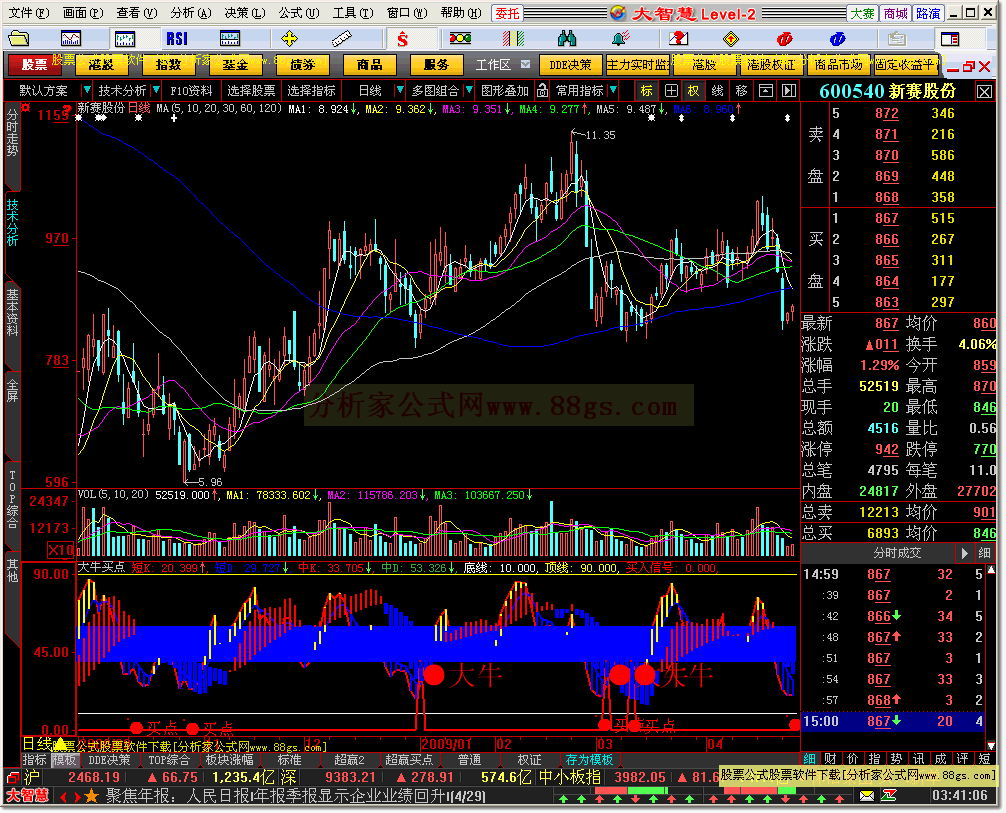Image resolution: width=1006 pixels, height=813 pixels.
Task: Click the red 股票 button
Action: click(35, 65)
